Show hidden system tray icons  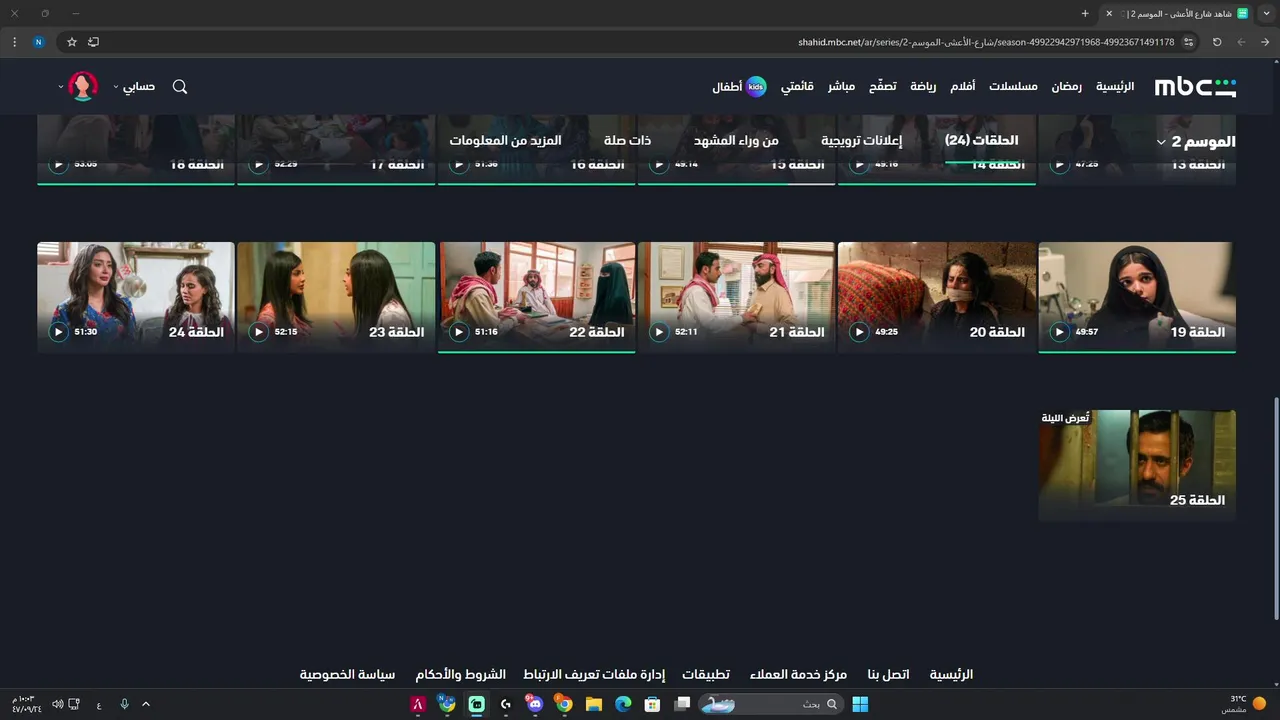coord(146,704)
